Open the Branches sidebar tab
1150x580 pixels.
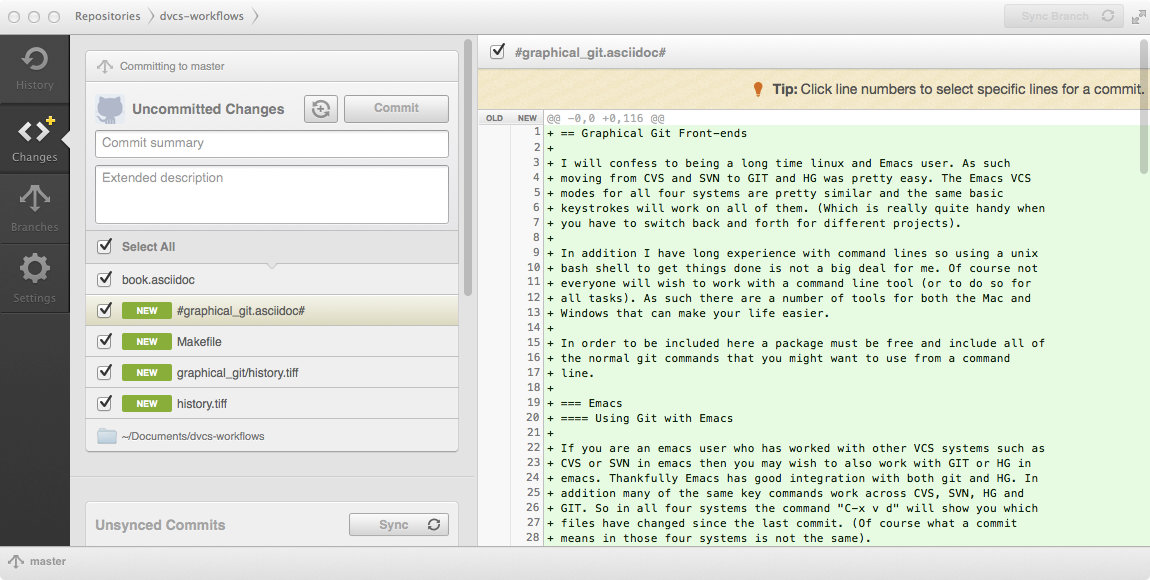34,209
